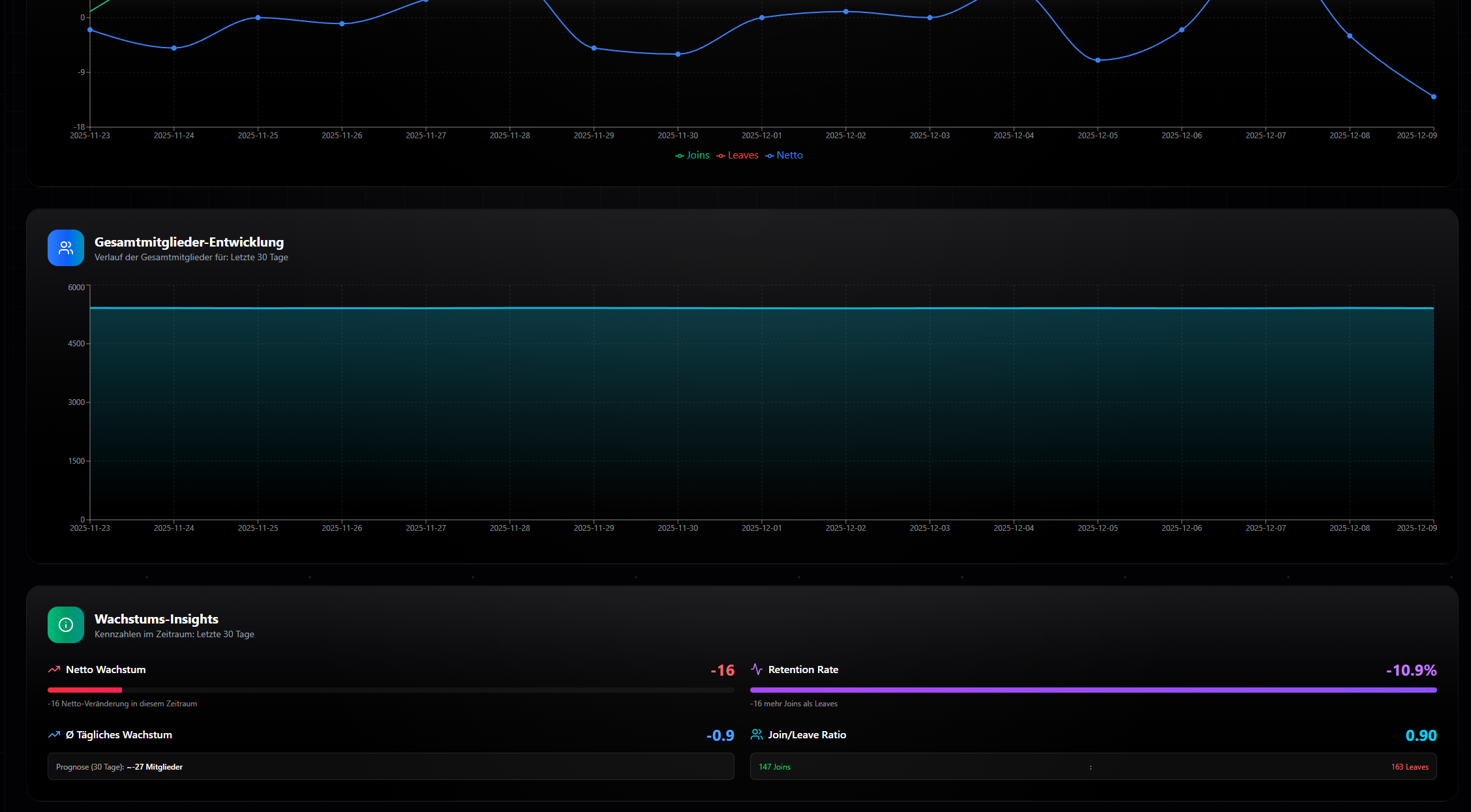The width and height of the screenshot is (1471, 812).
Task: Click the red trend icon next to Netto Wachstum
Action: point(54,670)
